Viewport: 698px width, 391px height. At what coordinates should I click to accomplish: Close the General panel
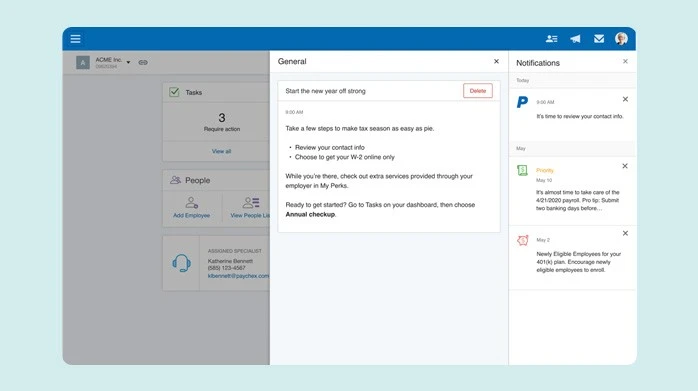496,61
